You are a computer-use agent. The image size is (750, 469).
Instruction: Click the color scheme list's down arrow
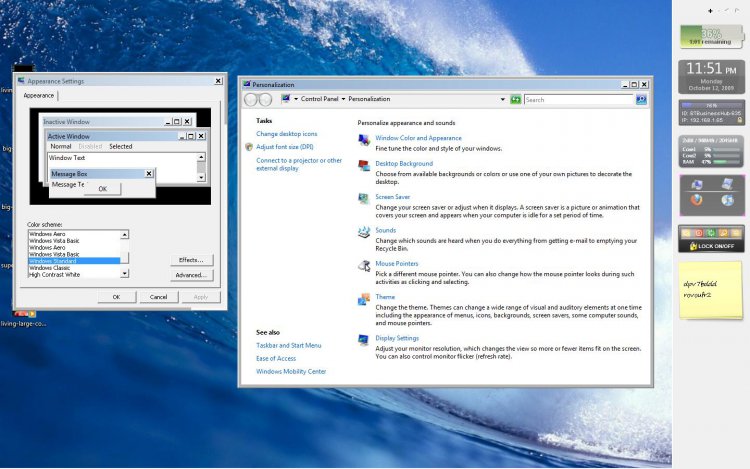click(124, 273)
